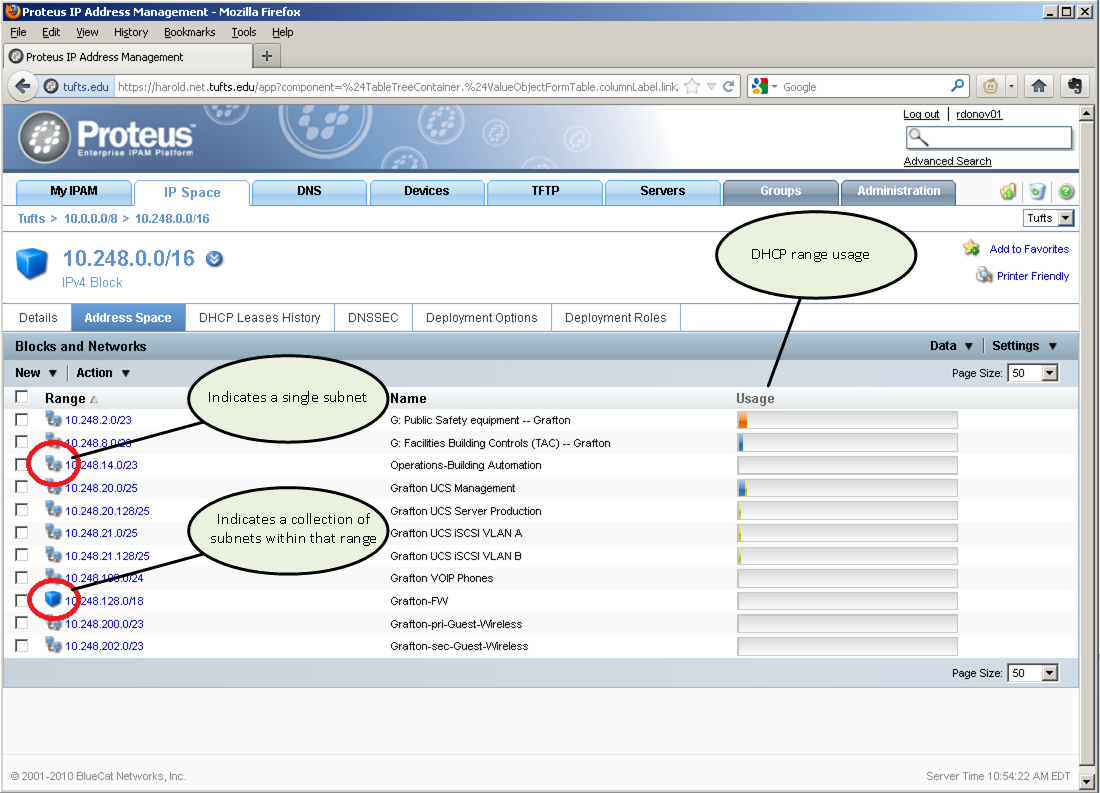The height and width of the screenshot is (793, 1100).
Task: Switch to the DNS tab
Action: (x=309, y=191)
